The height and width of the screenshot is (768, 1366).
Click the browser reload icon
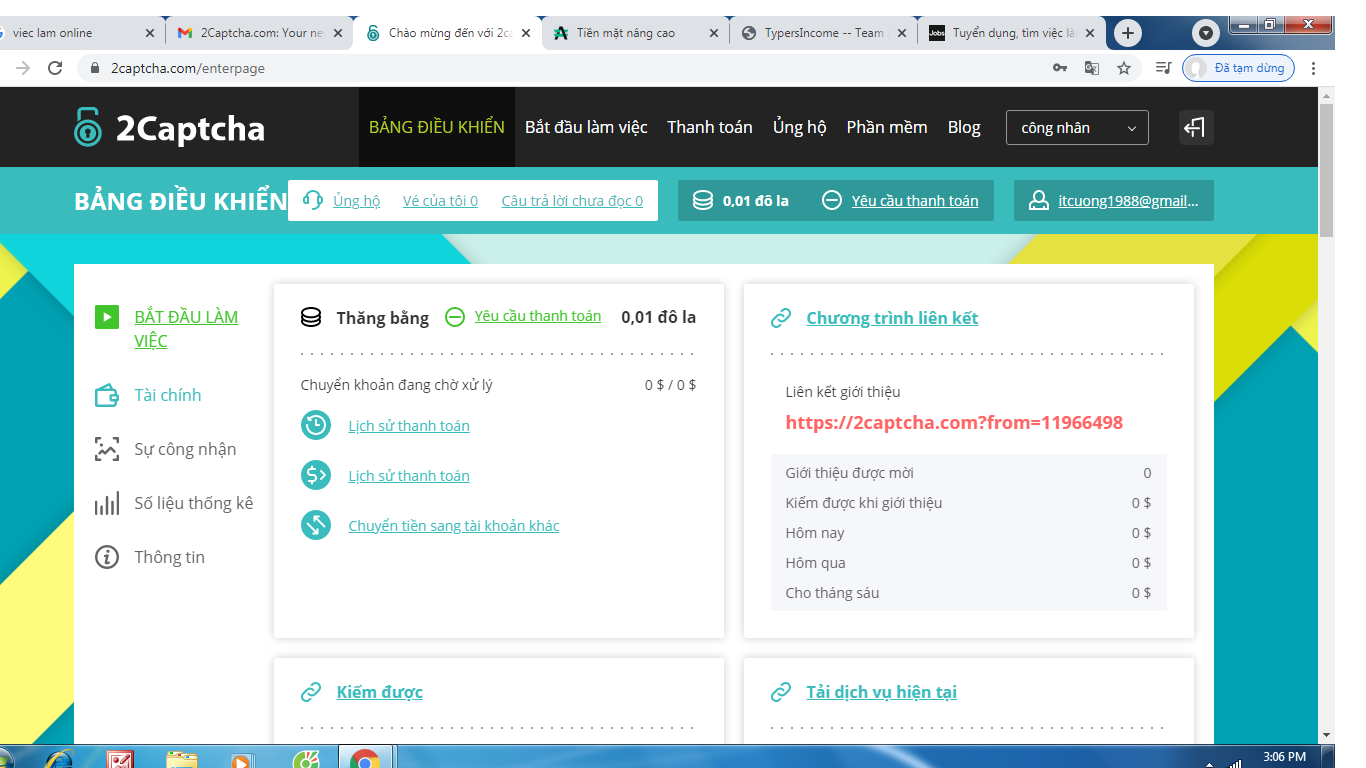(56, 68)
